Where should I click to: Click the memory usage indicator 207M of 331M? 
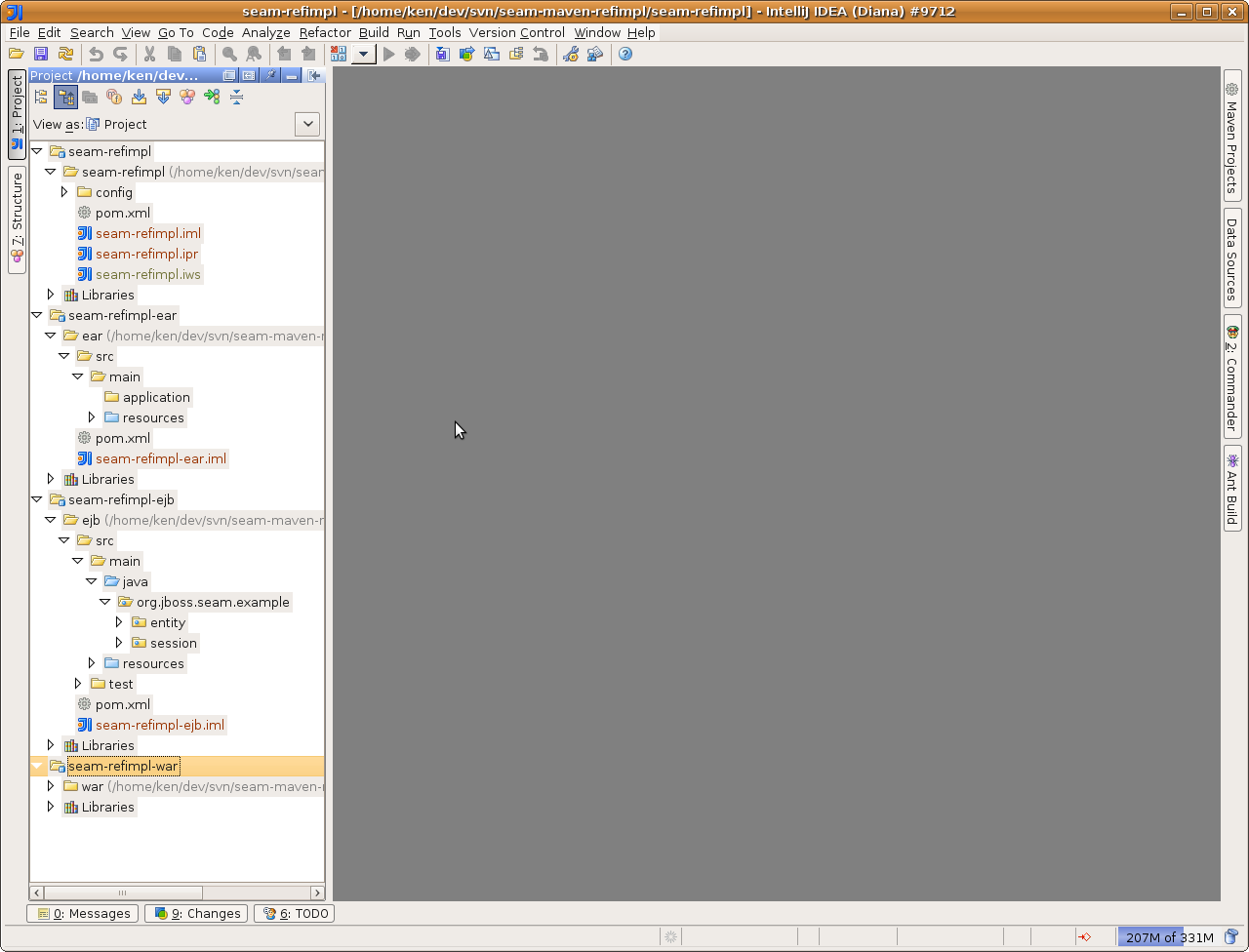tap(1170, 937)
